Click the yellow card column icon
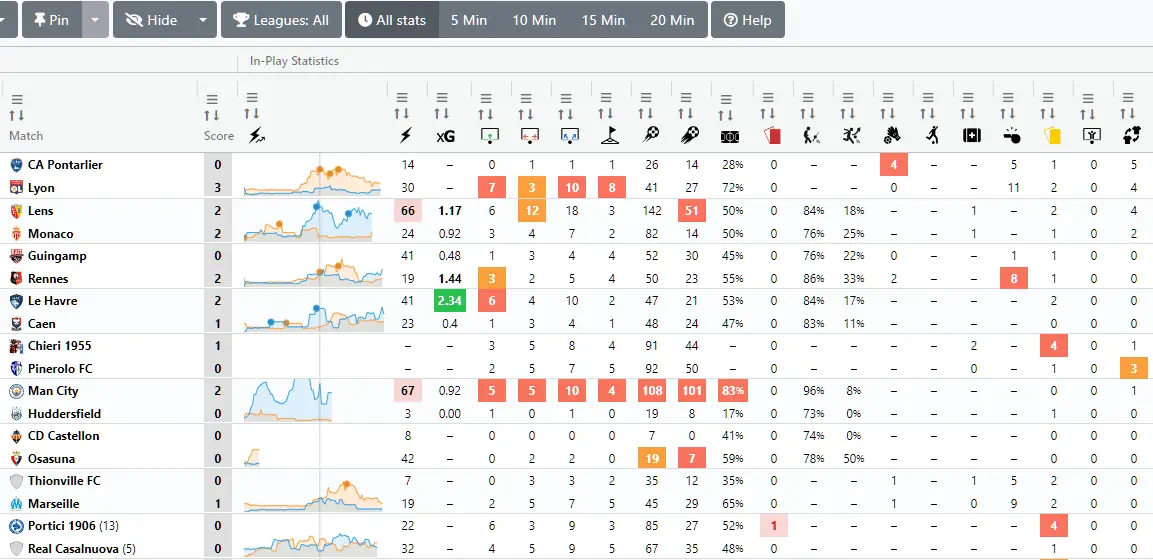Screen dimensions: 1153x560 [1051, 136]
